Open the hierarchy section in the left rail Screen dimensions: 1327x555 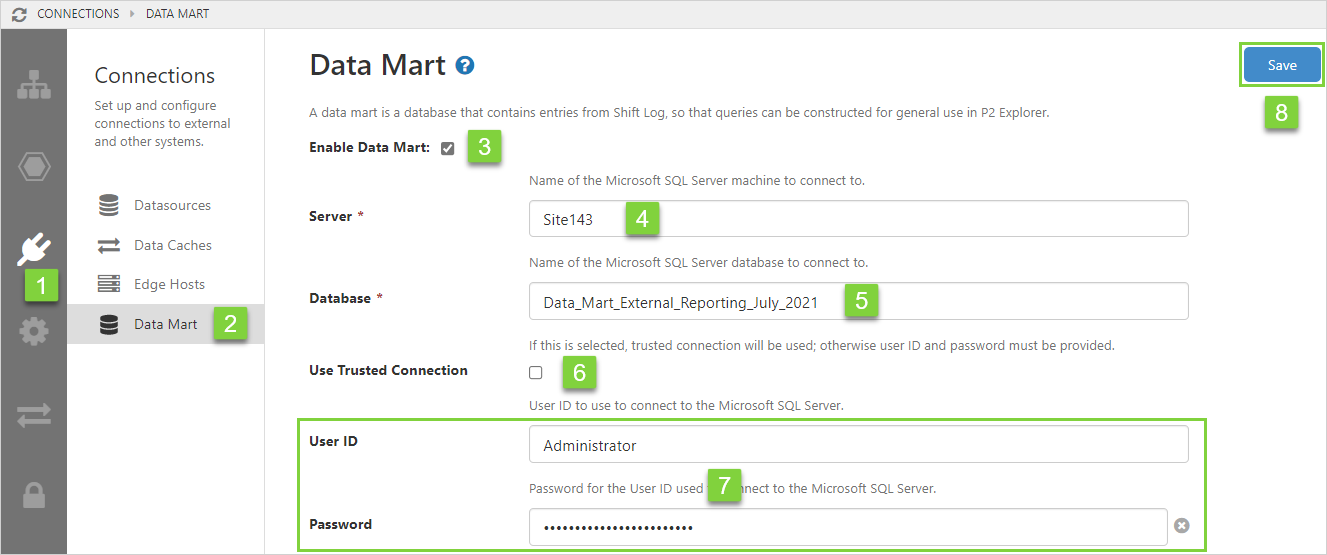pyautogui.click(x=34, y=86)
